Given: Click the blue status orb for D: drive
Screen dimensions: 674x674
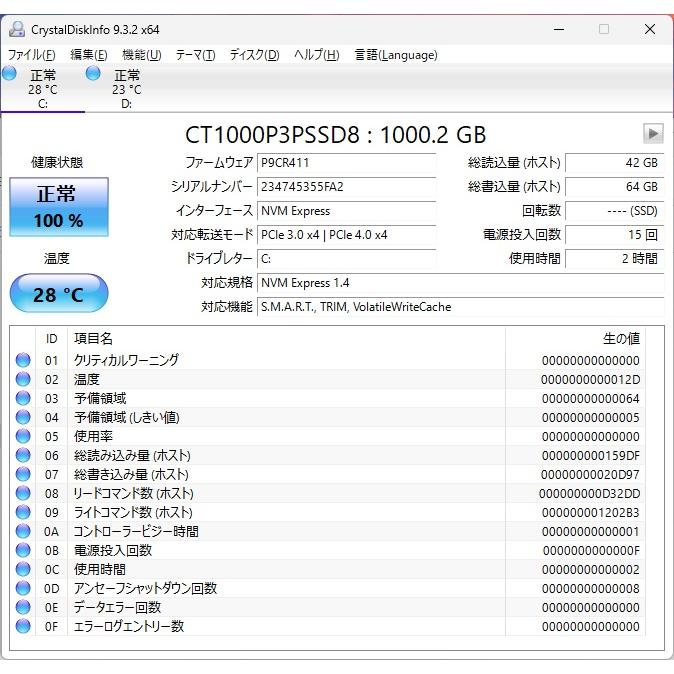Looking at the screenshot, I should point(93,73).
